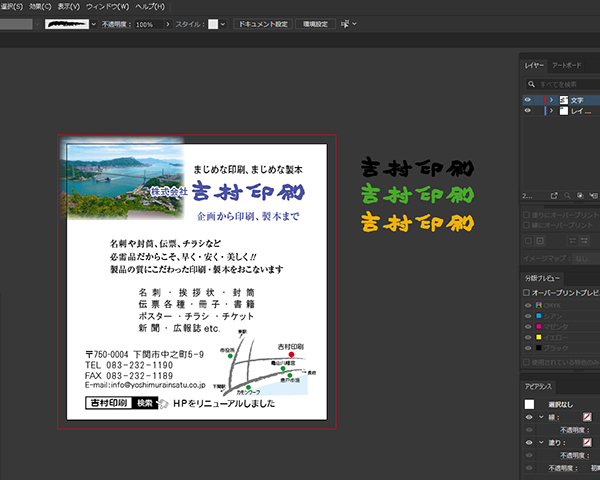Toggle visibility of the 文字 layer

point(528,100)
